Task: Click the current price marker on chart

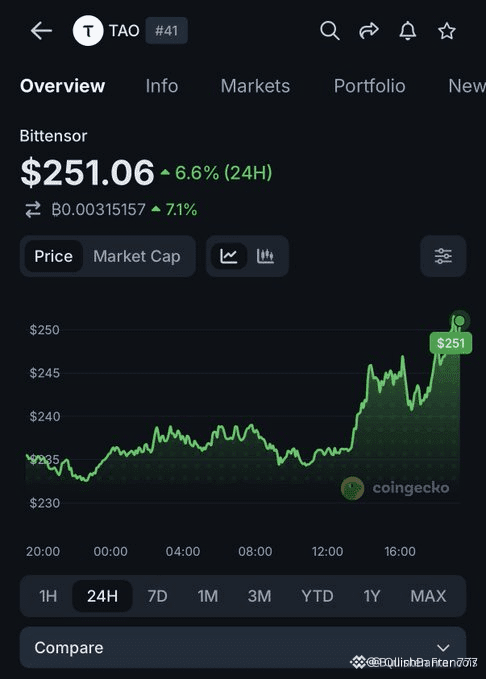Action: click(x=460, y=321)
